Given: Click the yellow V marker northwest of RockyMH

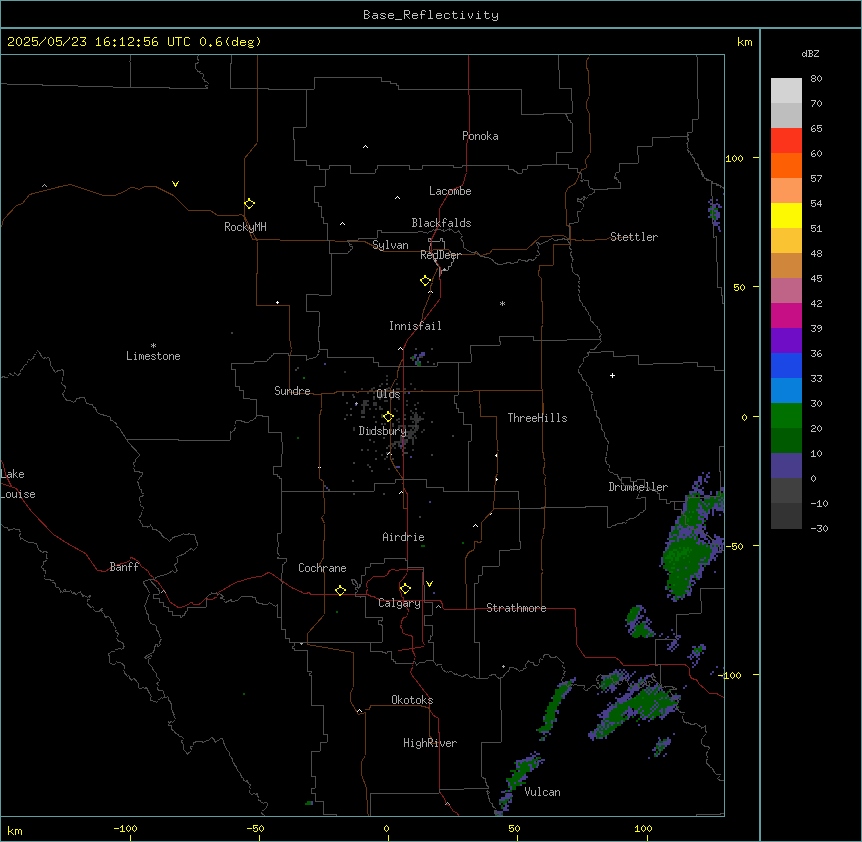Looking at the screenshot, I should click(x=175, y=184).
